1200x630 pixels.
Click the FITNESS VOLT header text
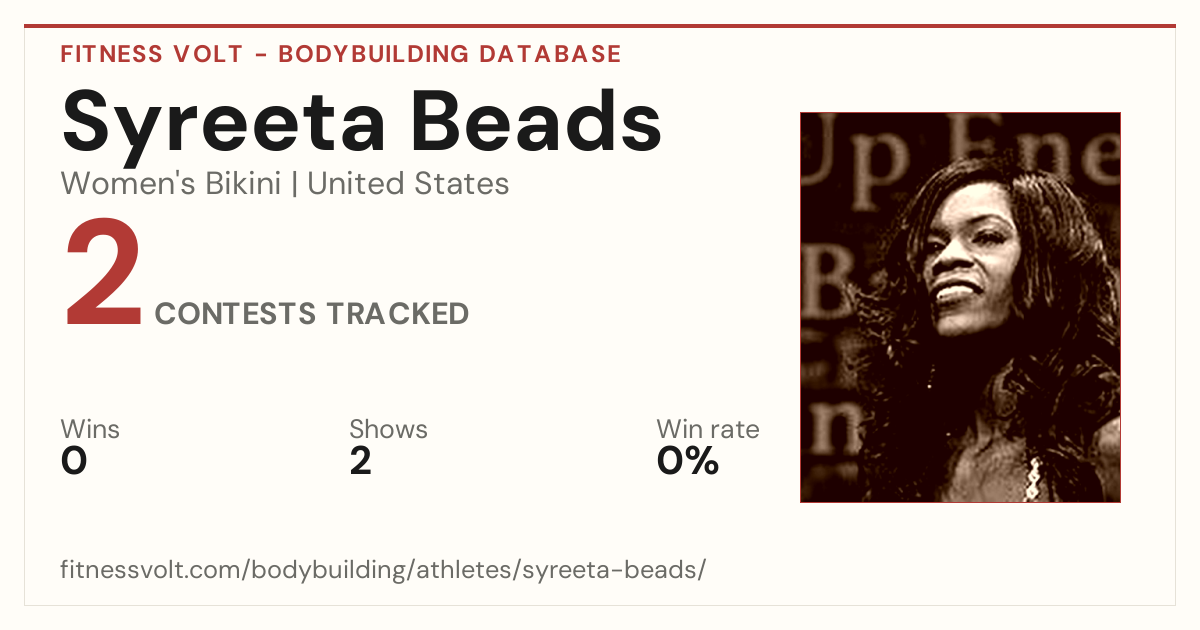click(152, 54)
